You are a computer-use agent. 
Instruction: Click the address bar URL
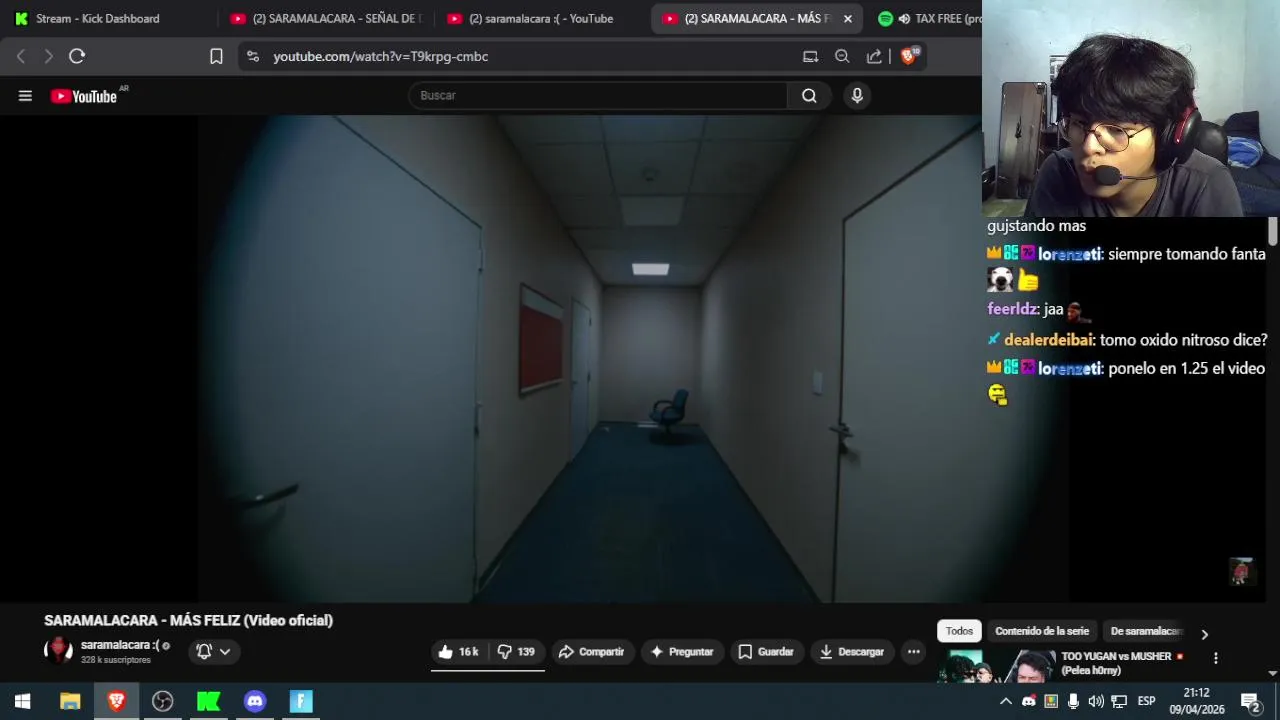click(381, 56)
